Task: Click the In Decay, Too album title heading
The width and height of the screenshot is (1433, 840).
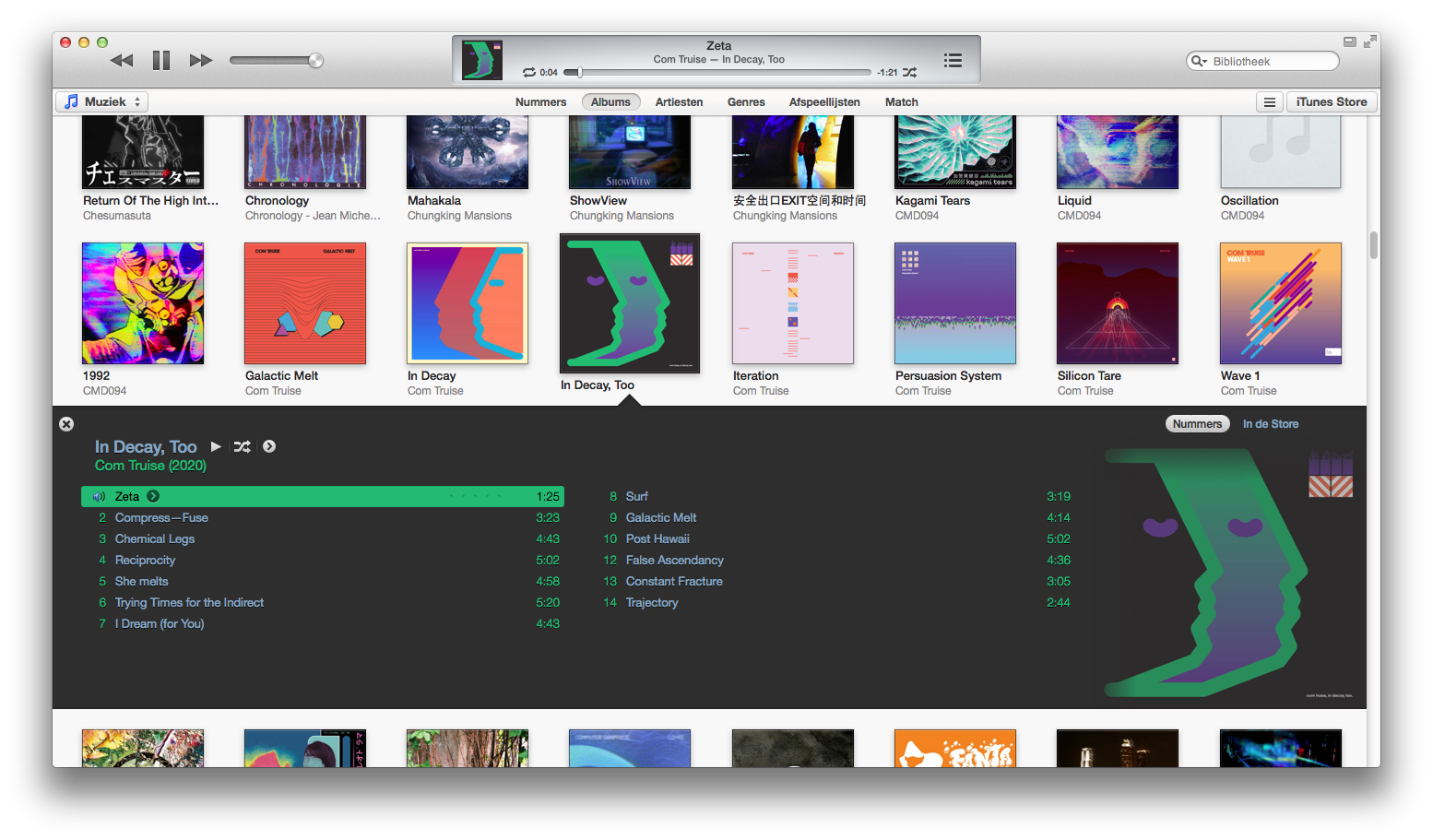Action: (x=146, y=446)
